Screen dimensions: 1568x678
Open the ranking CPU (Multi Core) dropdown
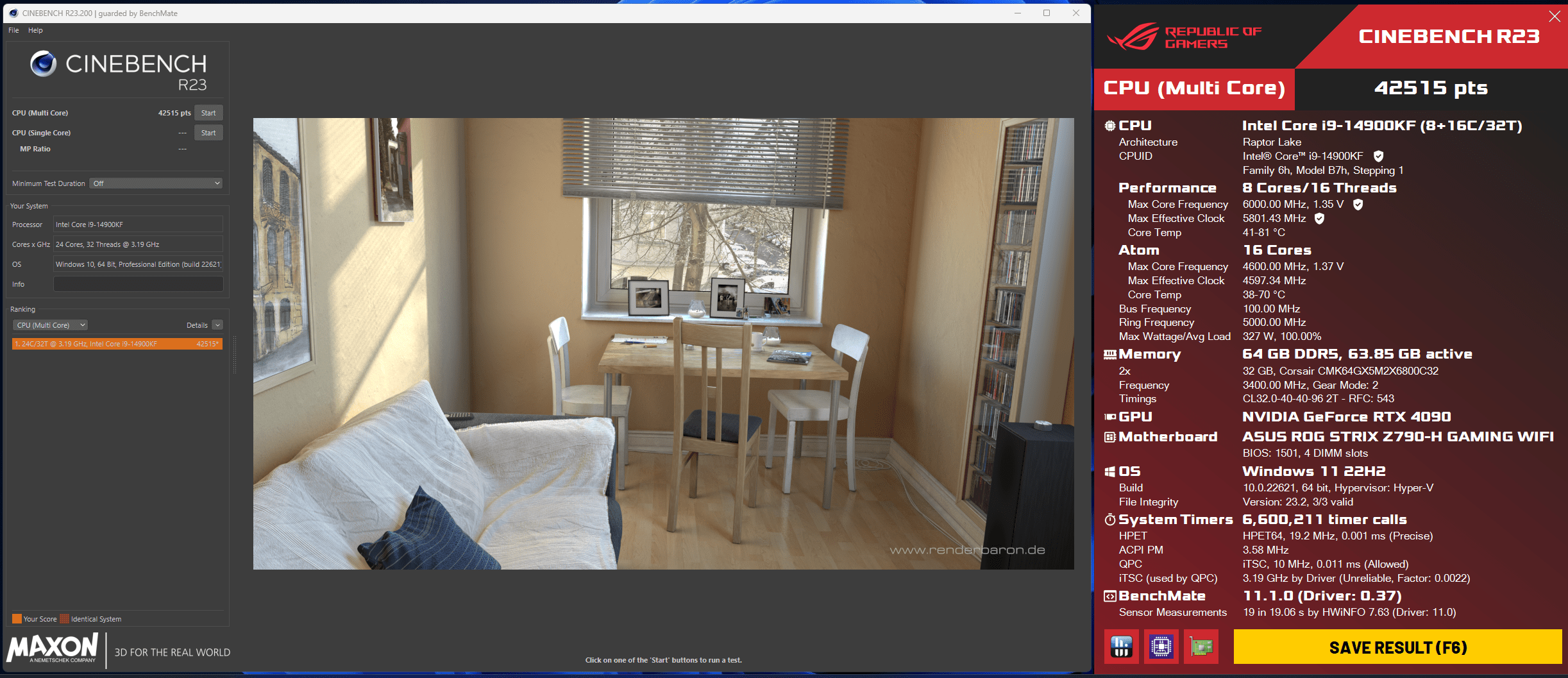point(50,325)
